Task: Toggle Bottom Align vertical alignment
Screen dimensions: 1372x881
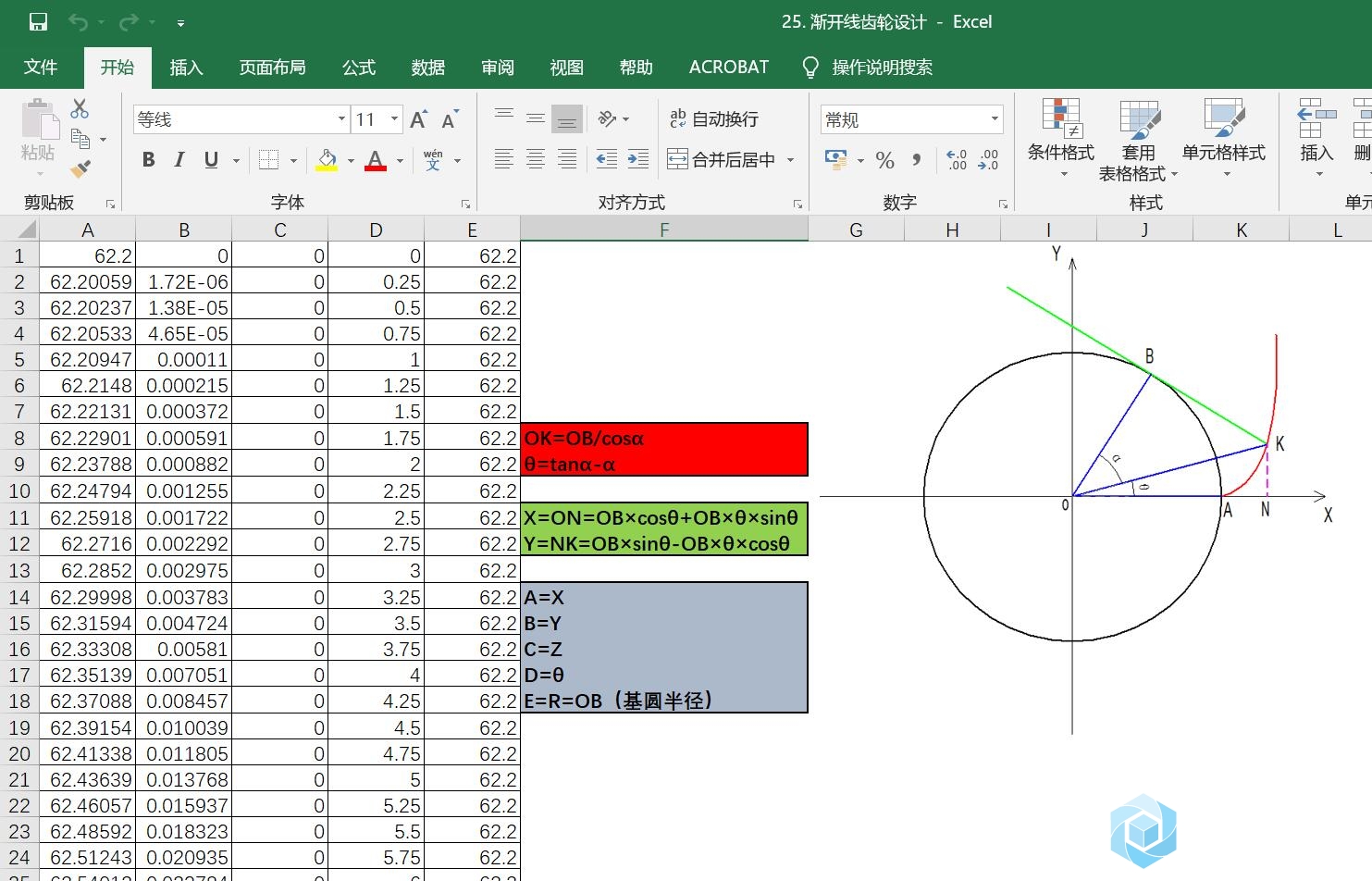Action: tap(567, 118)
